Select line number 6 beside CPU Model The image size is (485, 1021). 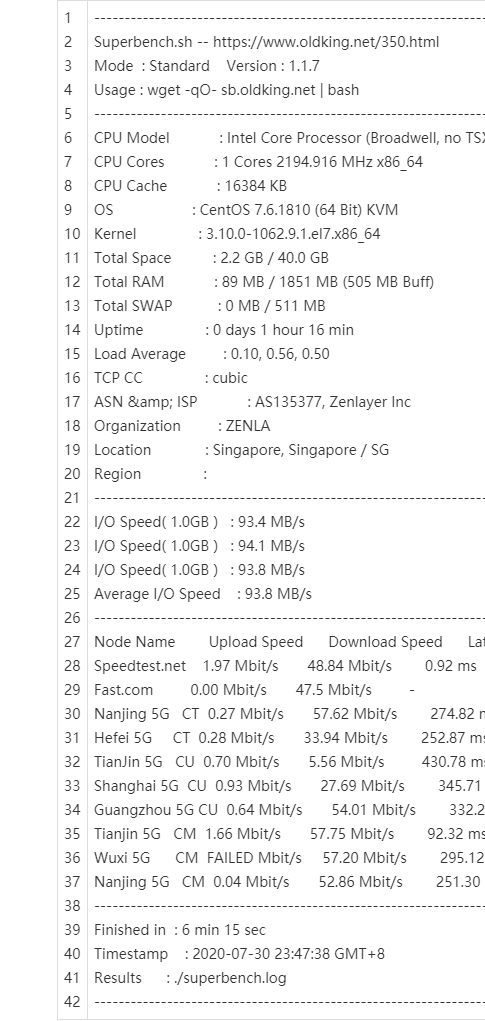[68, 138]
